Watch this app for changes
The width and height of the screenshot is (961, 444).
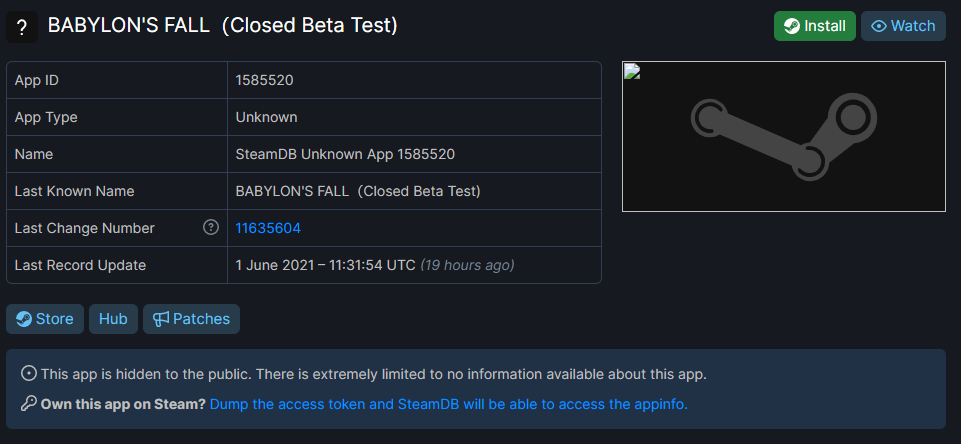tap(903, 26)
